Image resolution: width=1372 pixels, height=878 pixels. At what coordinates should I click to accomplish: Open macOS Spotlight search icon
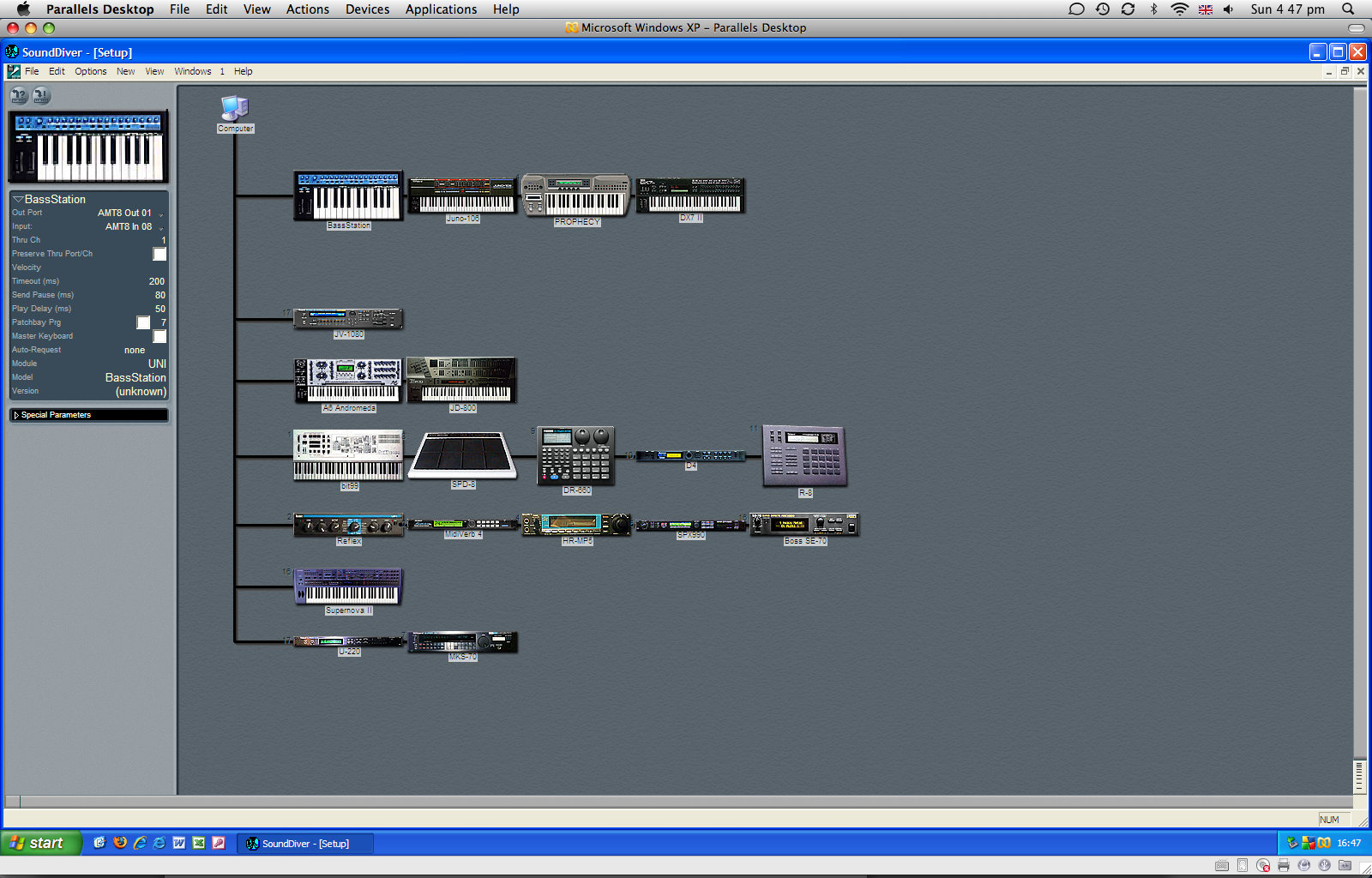pyautogui.click(x=1348, y=9)
